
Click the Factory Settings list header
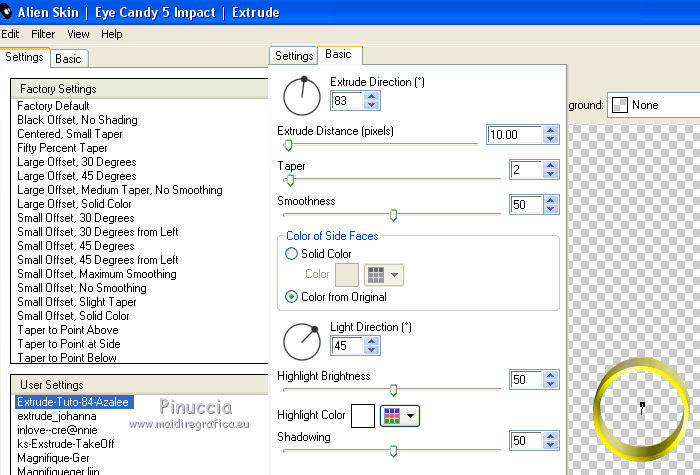pyautogui.click(x=139, y=89)
